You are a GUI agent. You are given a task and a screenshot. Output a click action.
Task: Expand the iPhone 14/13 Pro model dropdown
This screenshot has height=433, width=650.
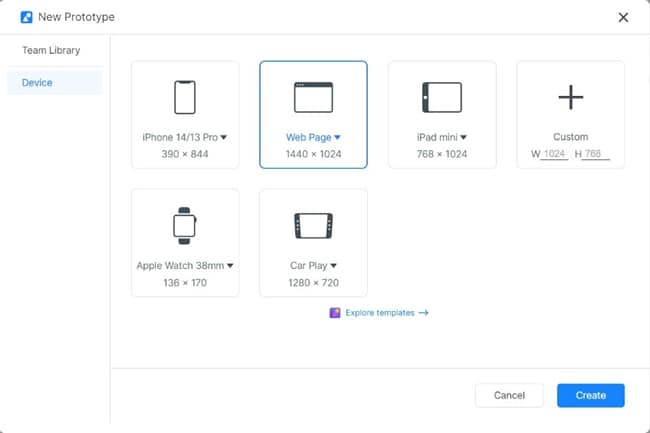224,137
